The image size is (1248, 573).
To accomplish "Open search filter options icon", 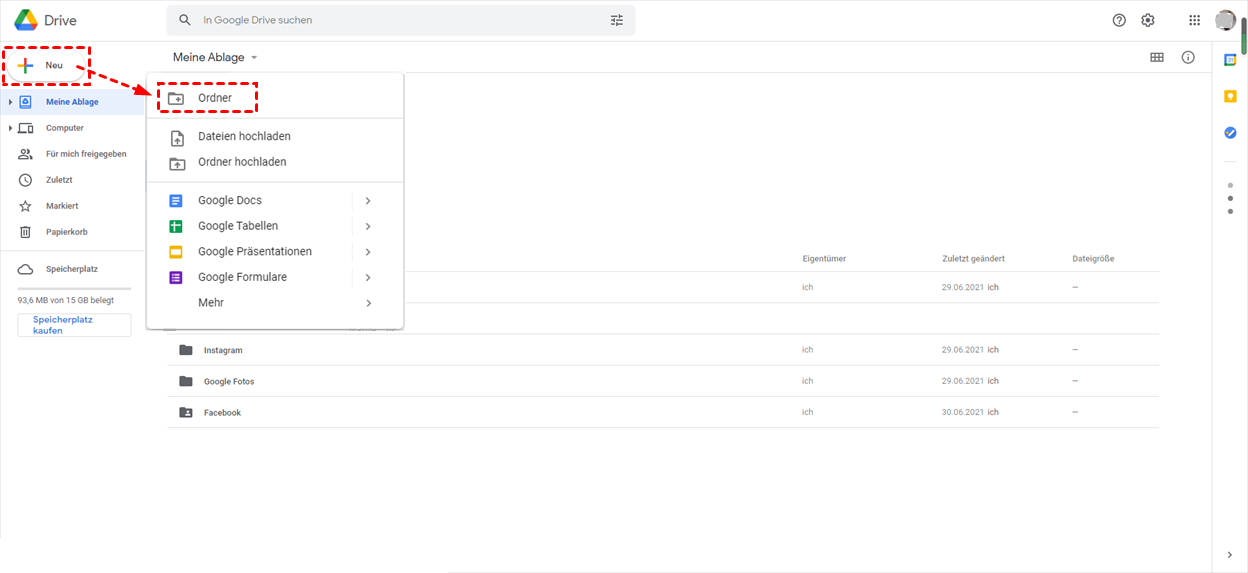I will pos(617,20).
